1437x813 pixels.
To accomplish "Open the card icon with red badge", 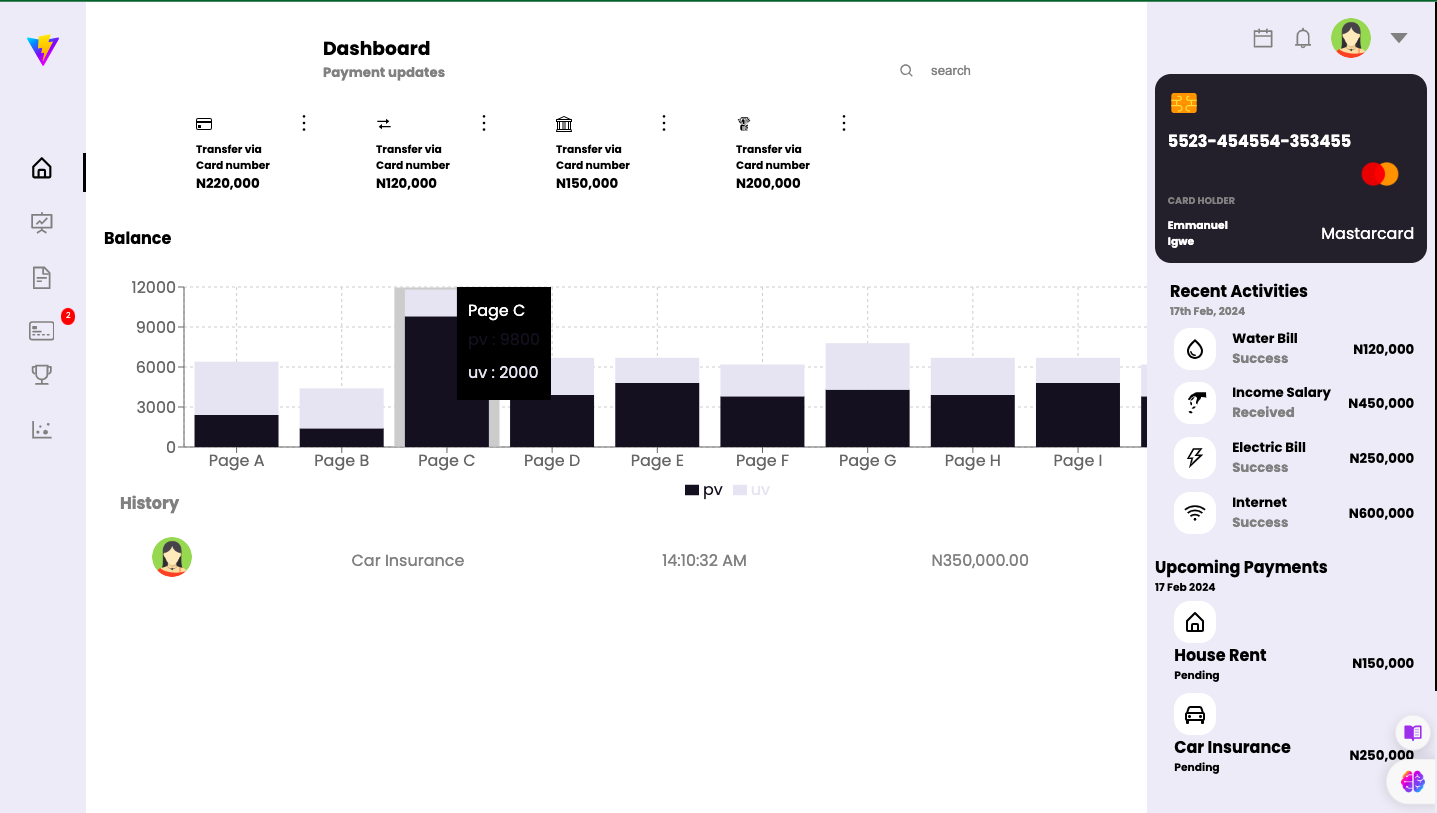I will (x=41, y=331).
